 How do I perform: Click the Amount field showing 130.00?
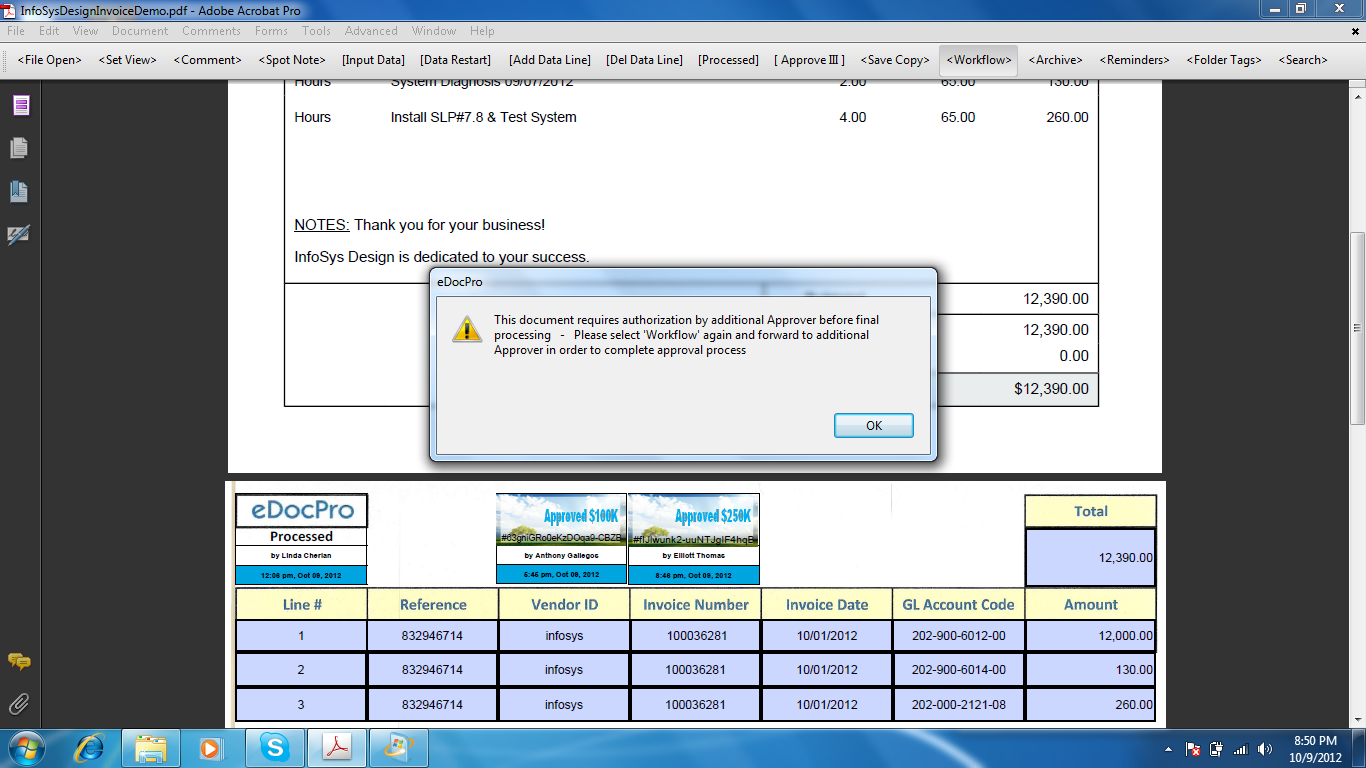(x=1090, y=670)
